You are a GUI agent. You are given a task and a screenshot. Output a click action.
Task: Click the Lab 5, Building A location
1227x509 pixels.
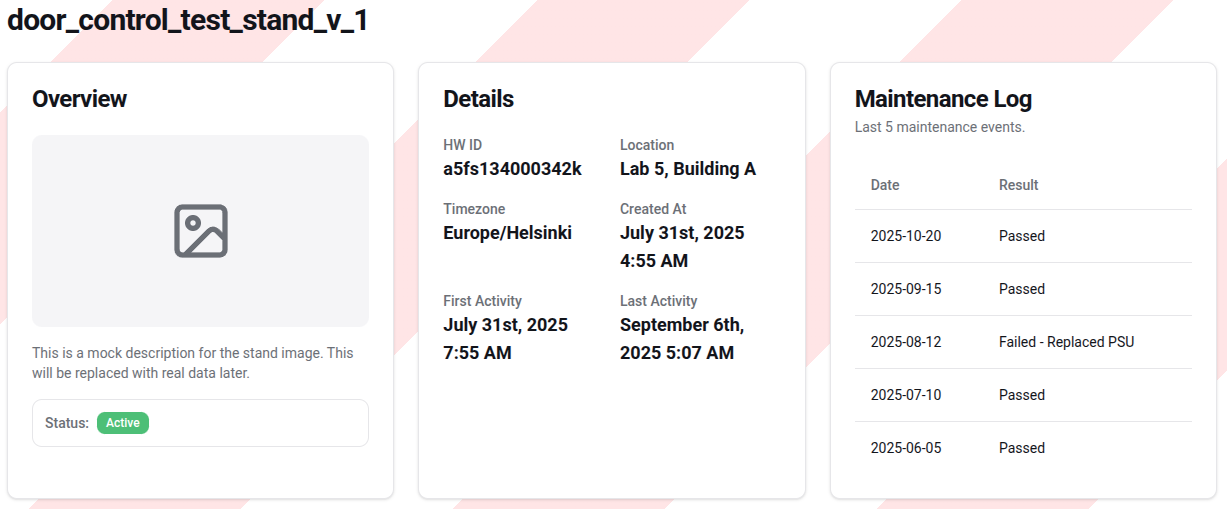pyautogui.click(x=687, y=169)
